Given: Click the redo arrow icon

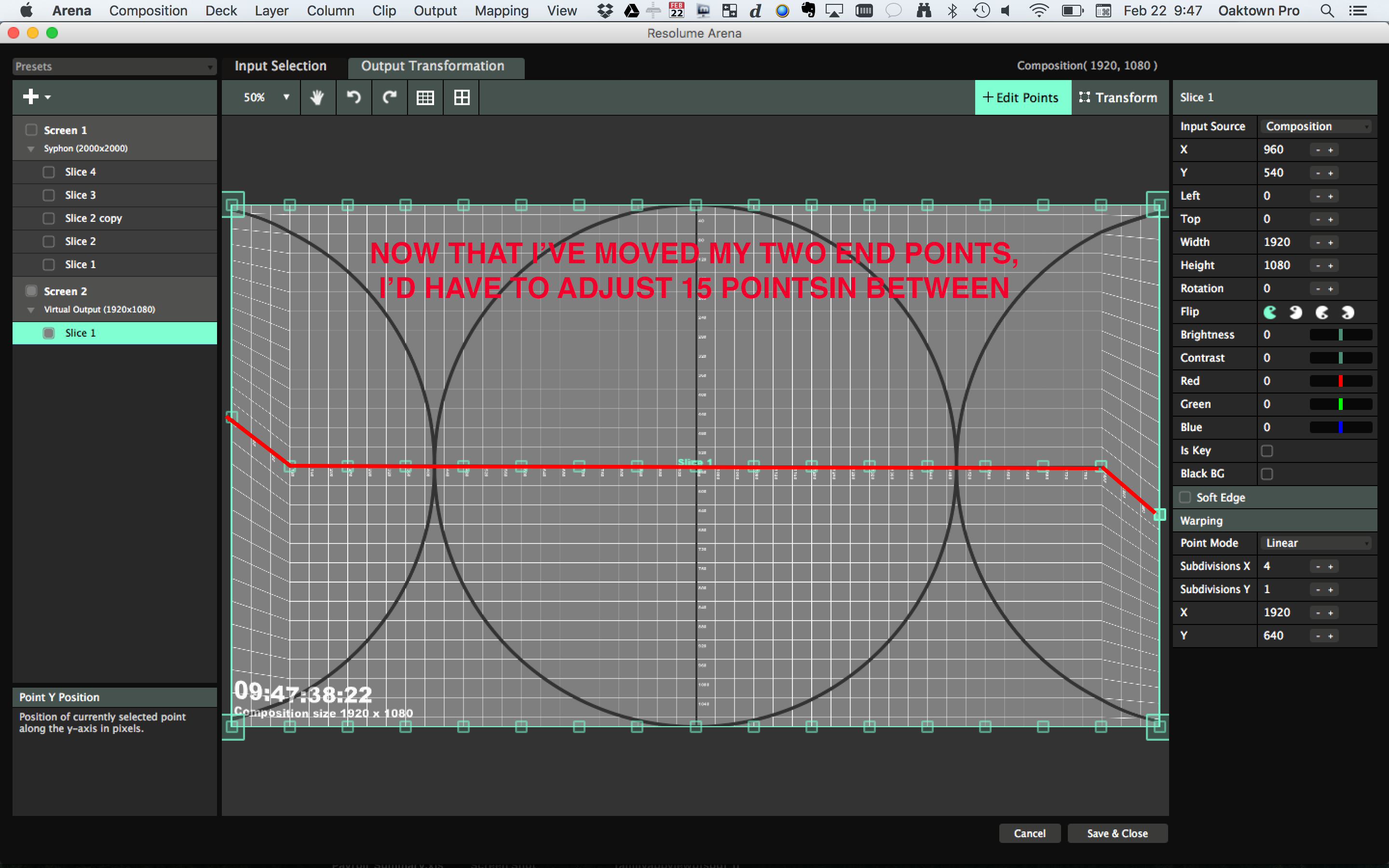Looking at the screenshot, I should click(390, 97).
